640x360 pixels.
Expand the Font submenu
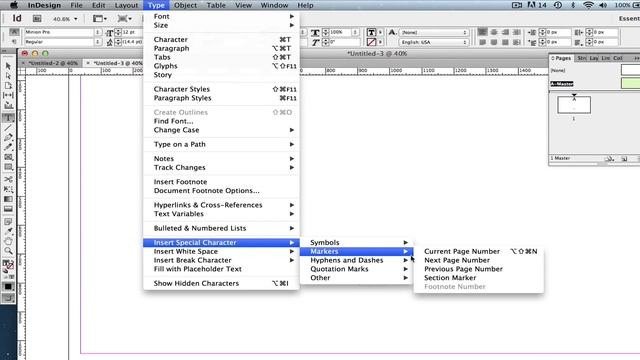221,16
